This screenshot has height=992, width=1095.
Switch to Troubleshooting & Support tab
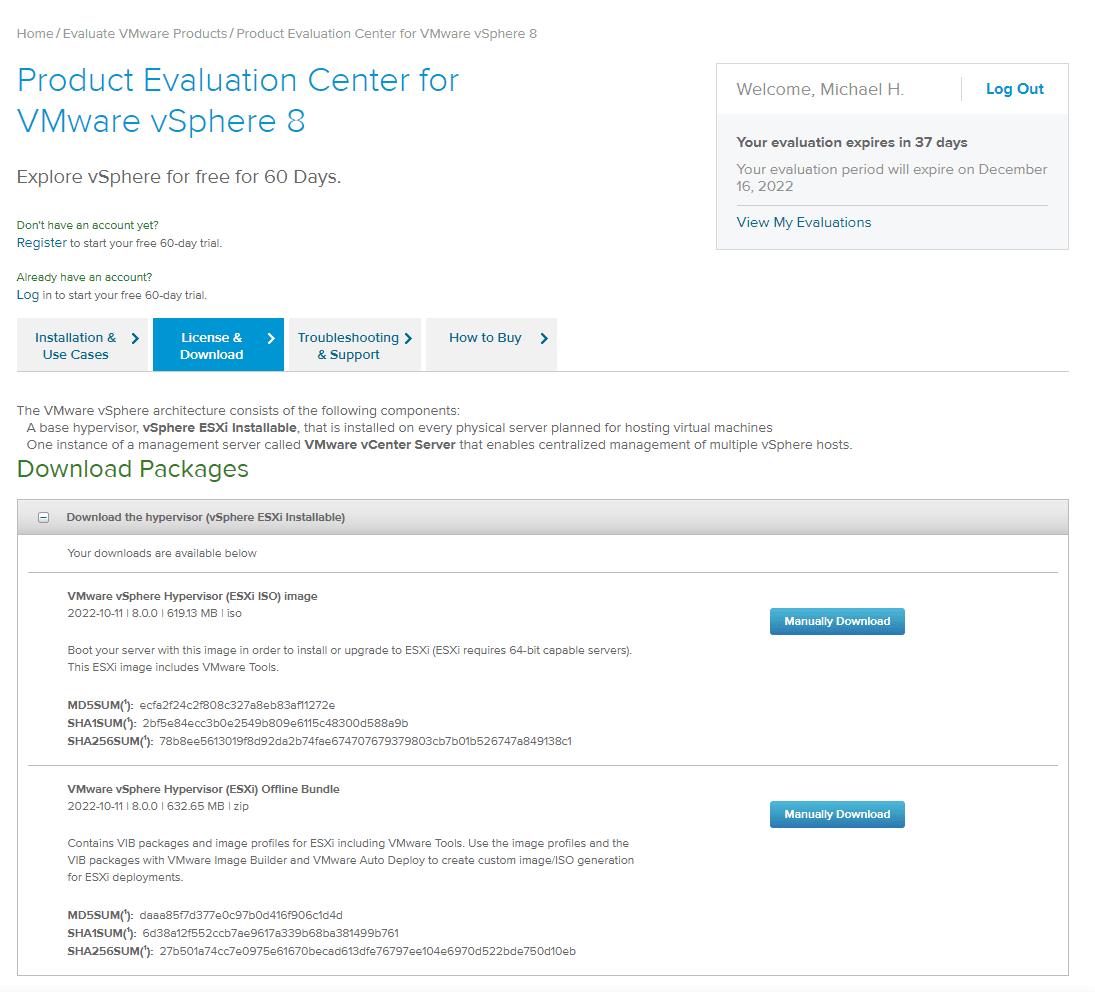point(355,345)
